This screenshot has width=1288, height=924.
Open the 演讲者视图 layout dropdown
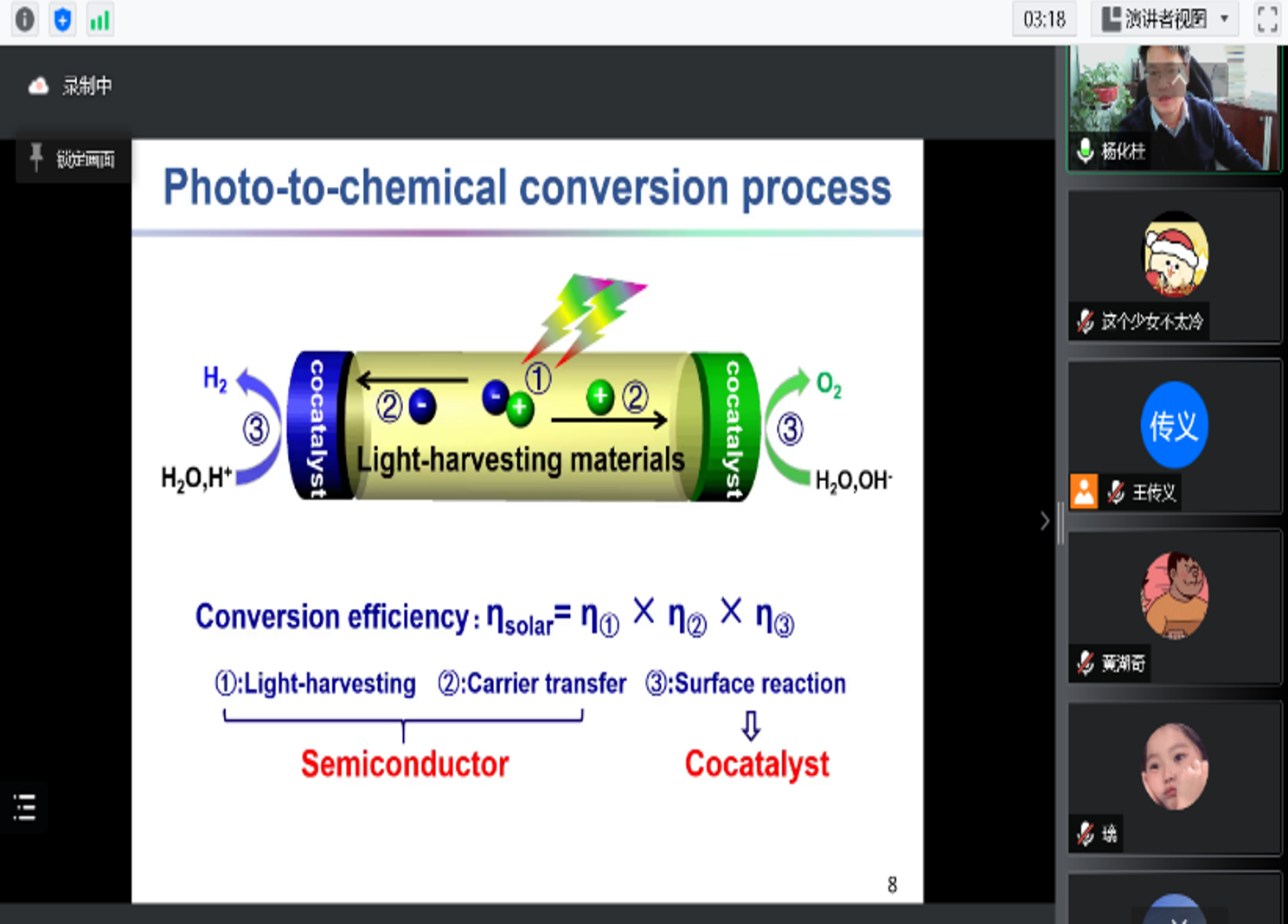pyautogui.click(x=1164, y=19)
